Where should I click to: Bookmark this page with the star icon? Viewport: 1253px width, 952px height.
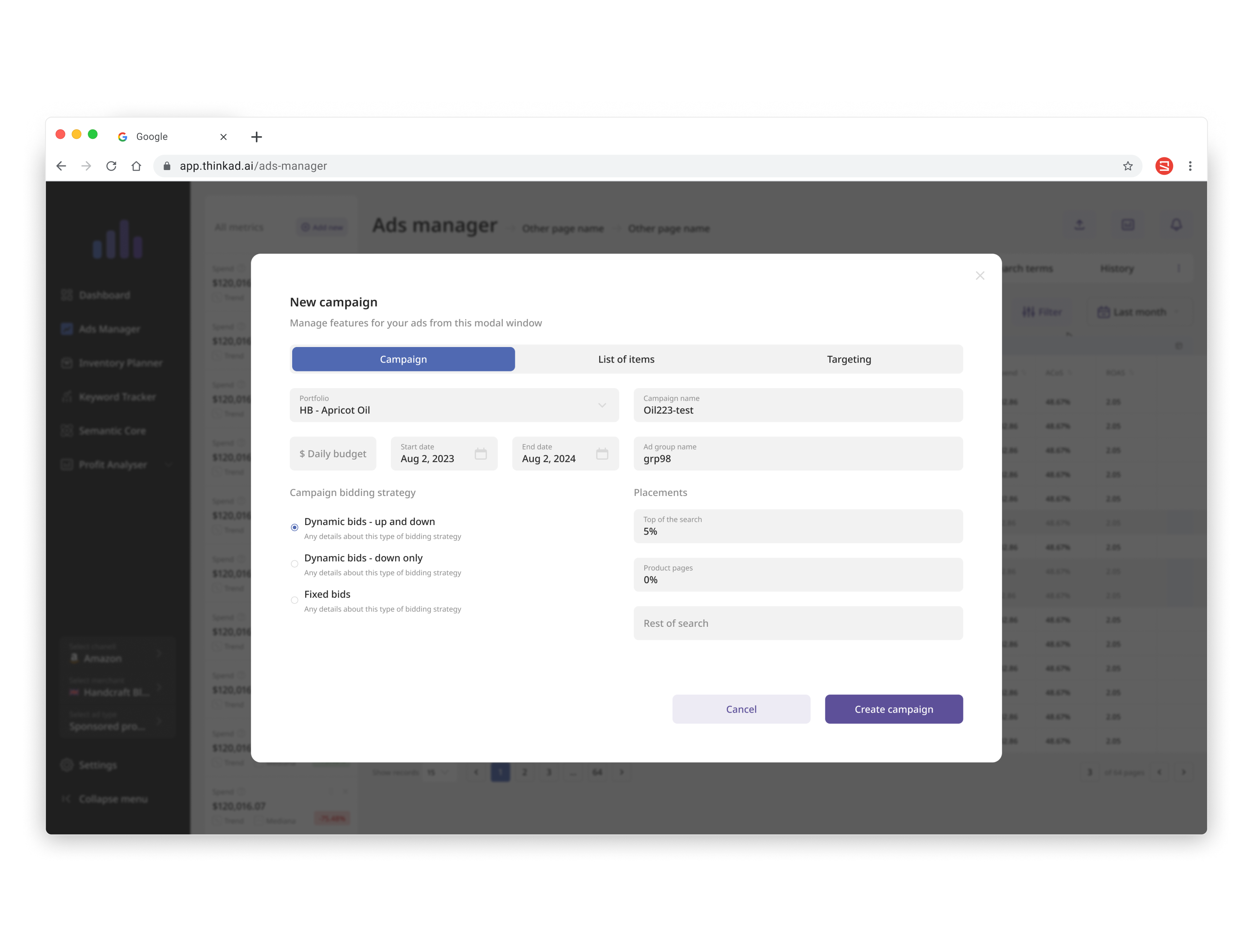1127,166
